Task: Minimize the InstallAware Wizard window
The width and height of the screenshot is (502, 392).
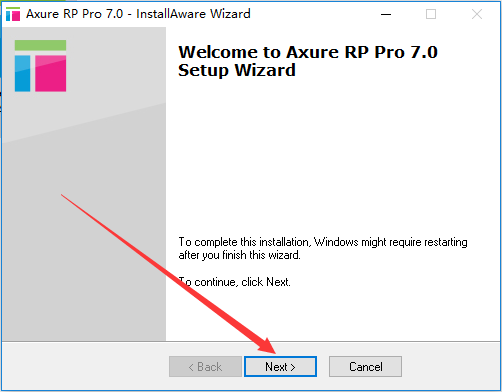Action: pyautogui.click(x=386, y=14)
